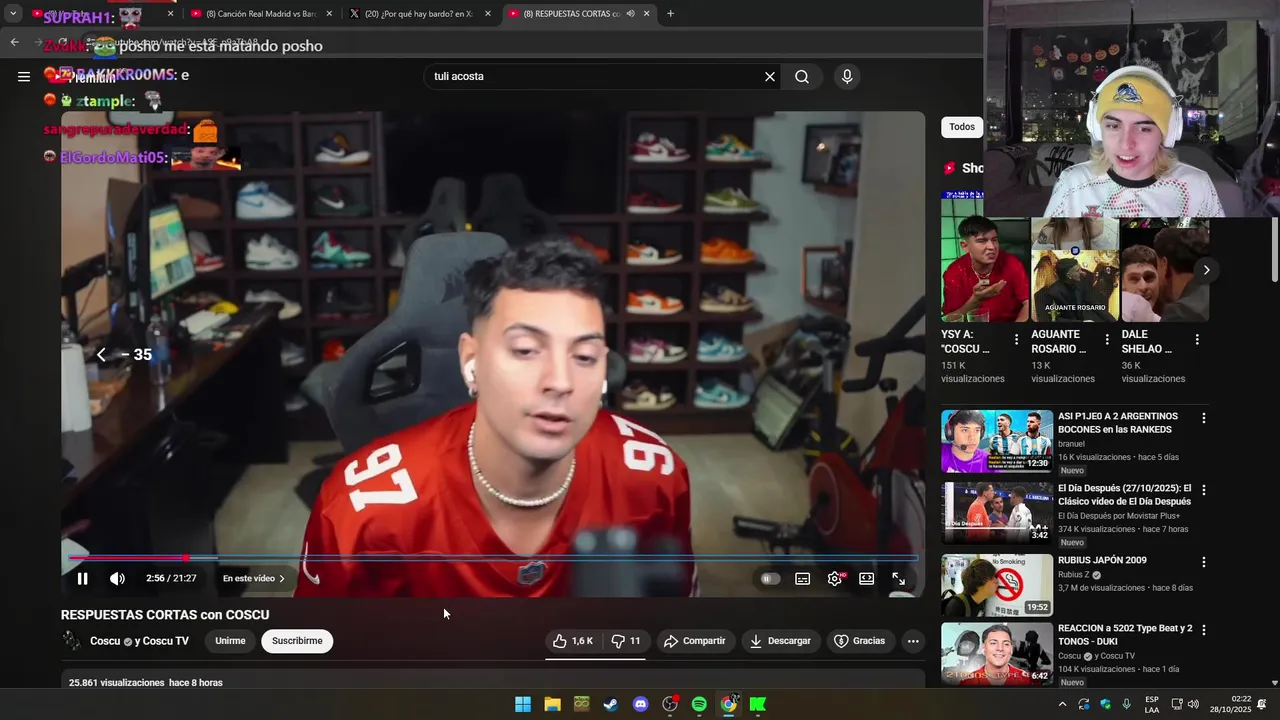
Task: Click the Suscribirme button
Action: pyautogui.click(x=297, y=641)
